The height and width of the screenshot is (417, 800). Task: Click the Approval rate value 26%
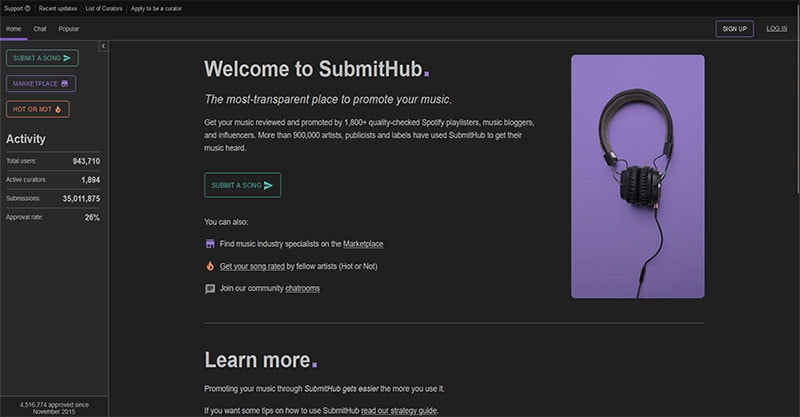[92, 217]
